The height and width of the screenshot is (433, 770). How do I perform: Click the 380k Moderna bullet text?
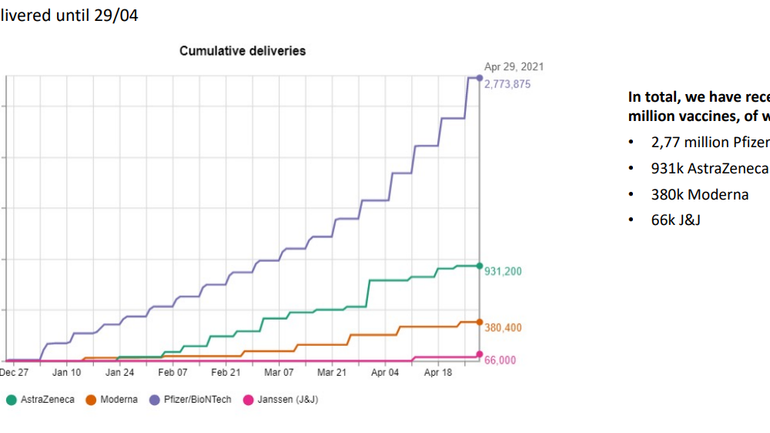(699, 194)
